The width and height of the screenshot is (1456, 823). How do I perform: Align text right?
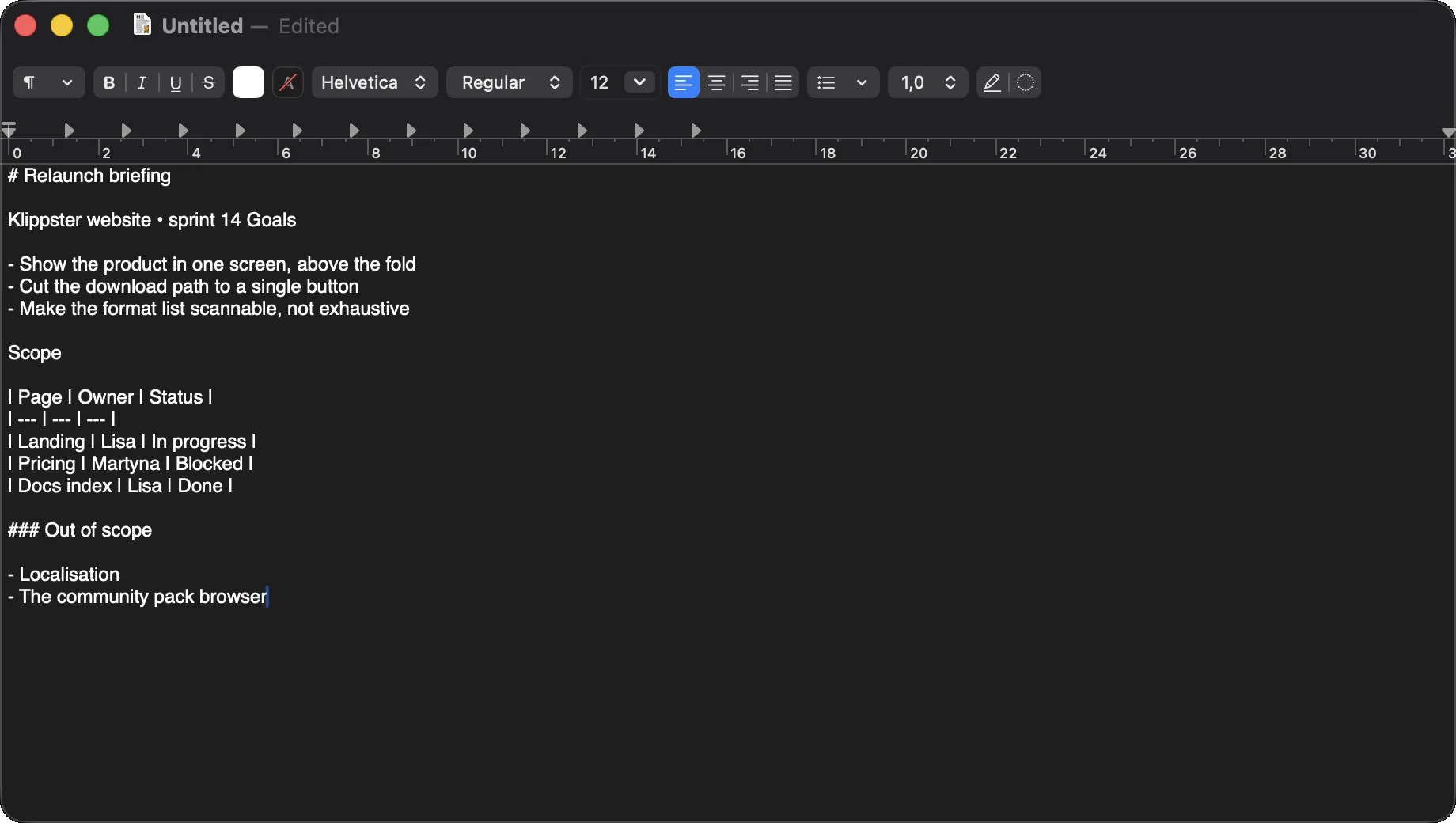pyautogui.click(x=749, y=82)
